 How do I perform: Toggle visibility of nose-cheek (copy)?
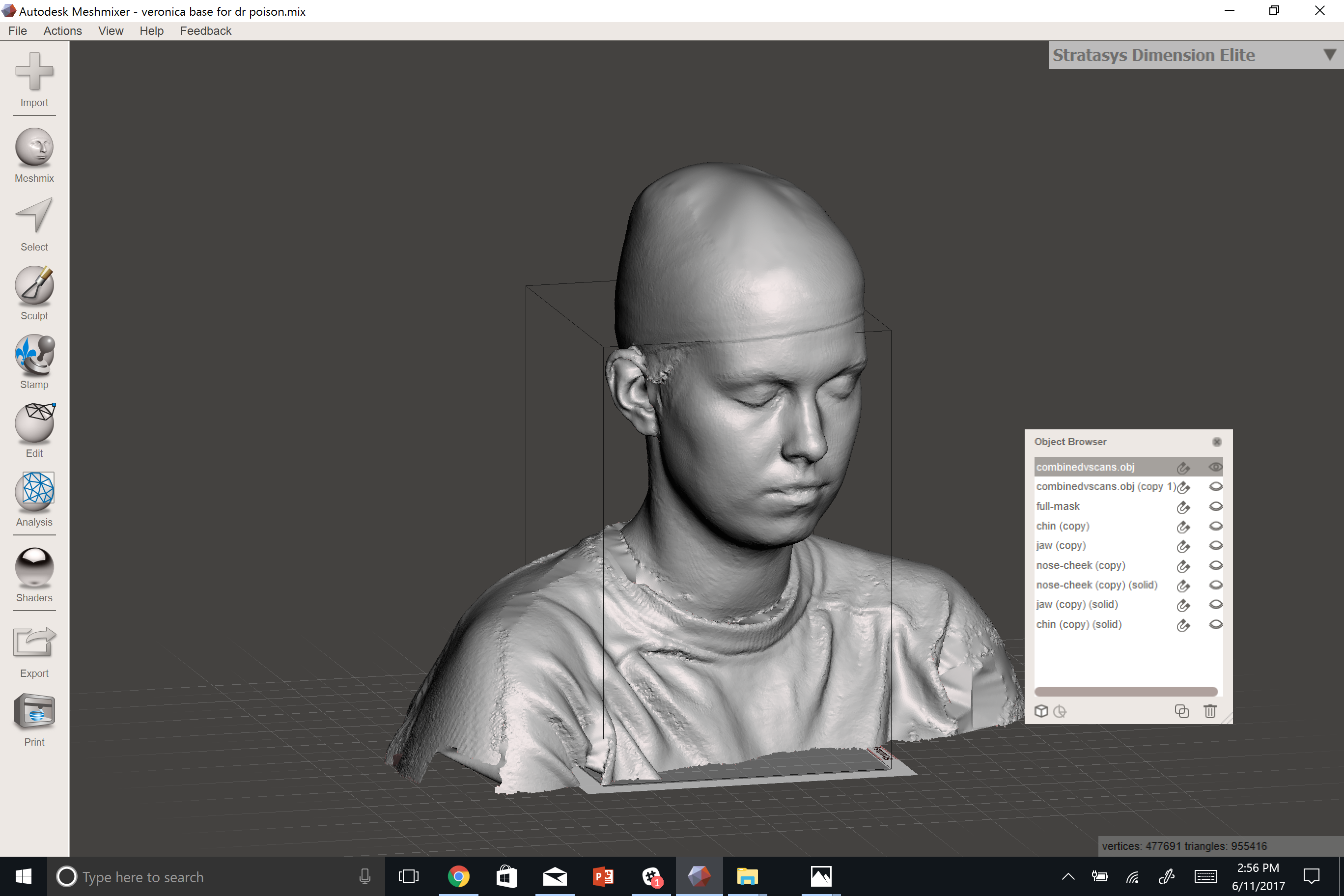[1216, 565]
